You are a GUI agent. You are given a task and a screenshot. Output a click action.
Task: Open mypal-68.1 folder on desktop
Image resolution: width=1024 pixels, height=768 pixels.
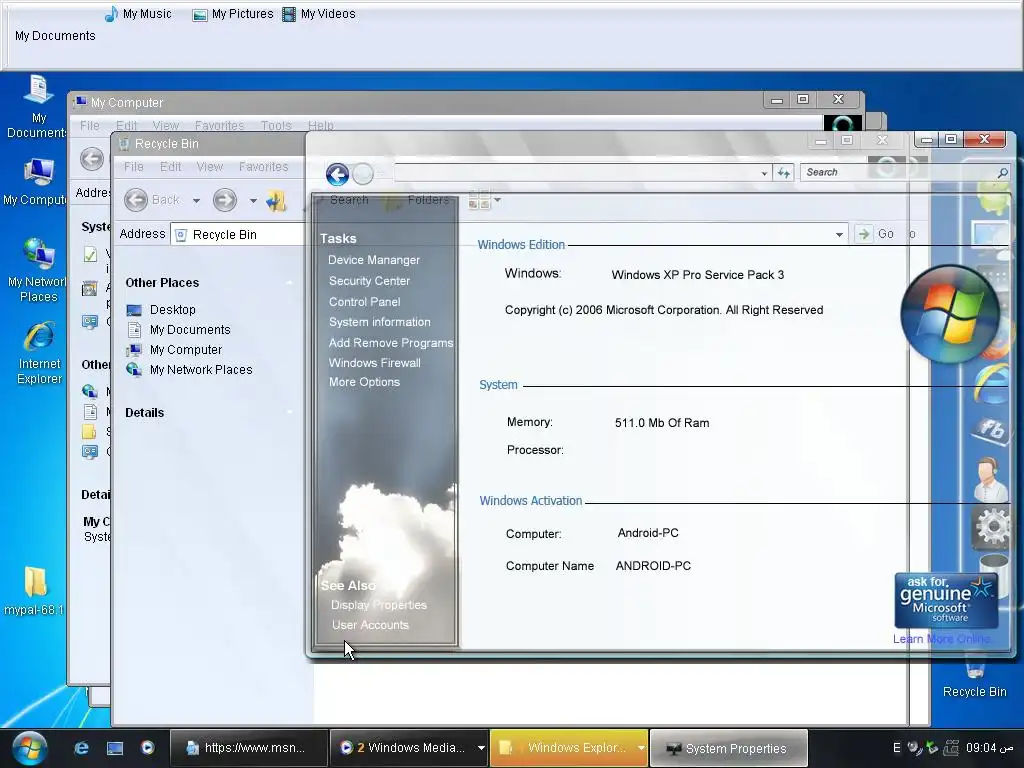(x=35, y=592)
